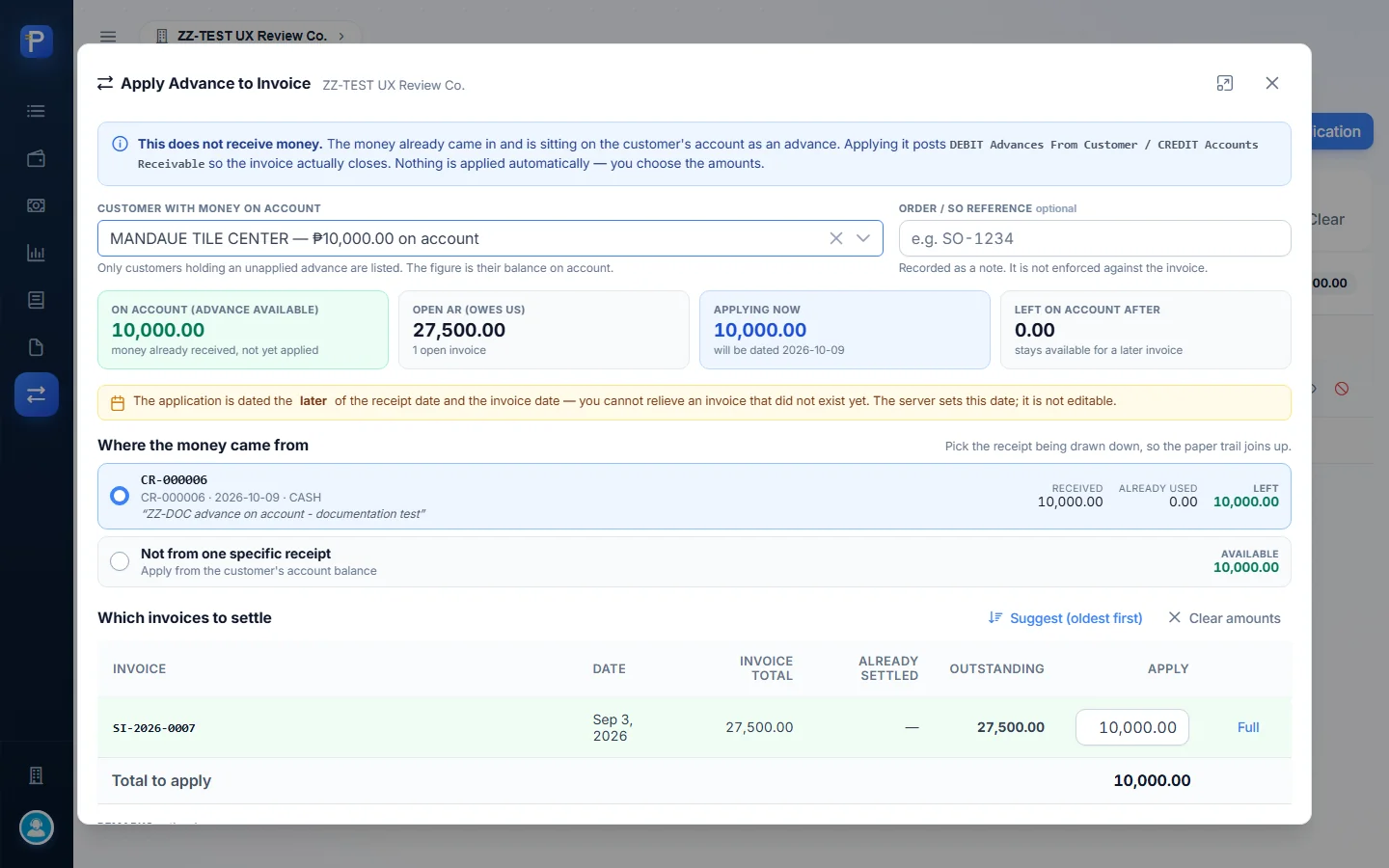Click the LEFT 10,000.00 value of CR-000006
This screenshot has height=868, width=1389.
(x=1246, y=502)
